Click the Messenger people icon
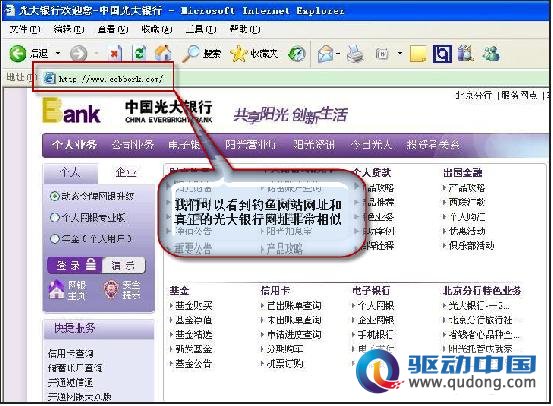This screenshot has height=406, width=553. (x=491, y=54)
